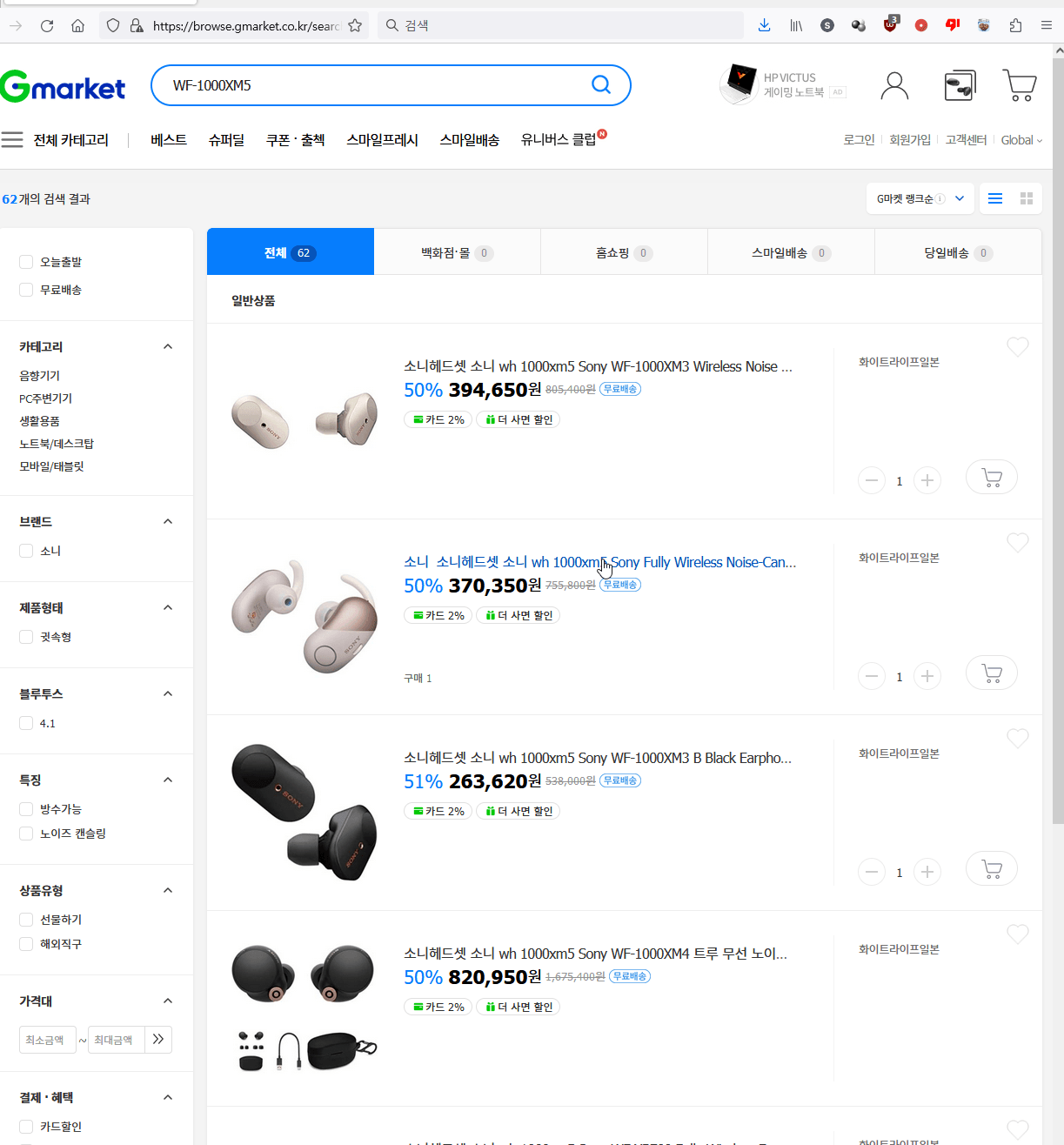Check the 선물하기 checkbox
The image size is (1064, 1145).
coord(26,920)
